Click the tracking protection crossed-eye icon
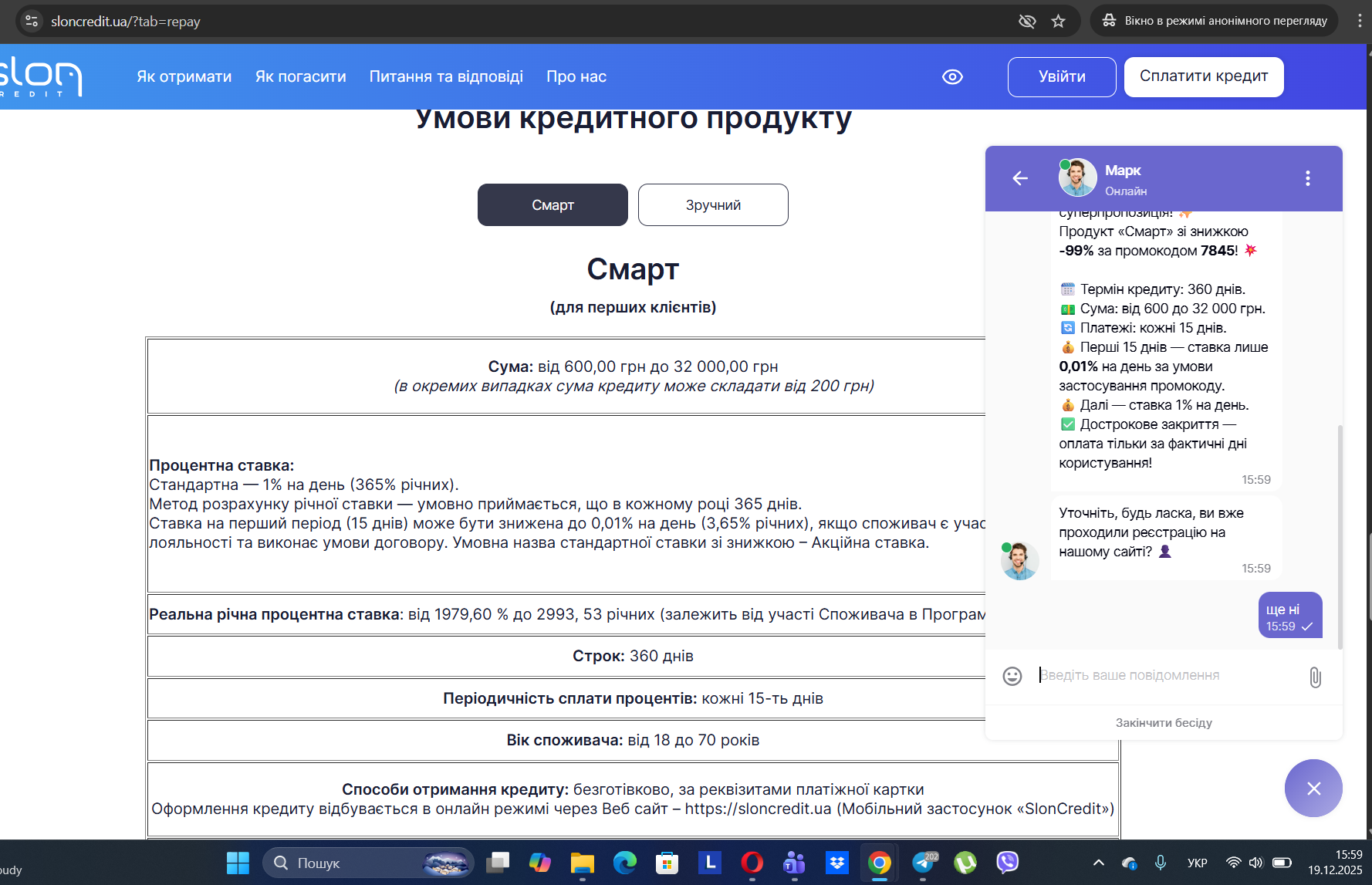This screenshot has height=885, width=1372. coord(1027,21)
